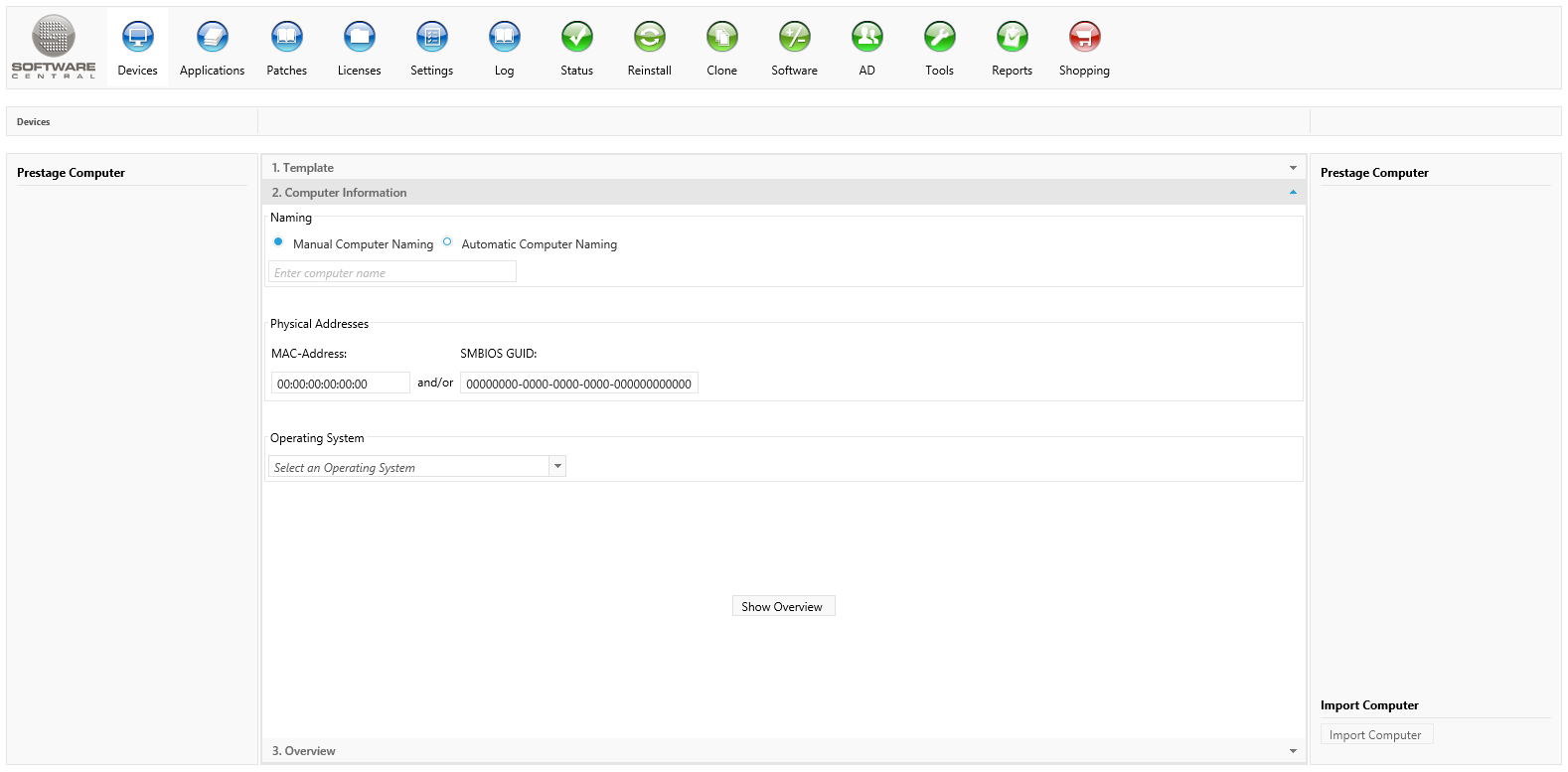Viewport: 1568px width, 772px height.
Task: Select the Clone icon
Action: pyautogui.click(x=721, y=39)
